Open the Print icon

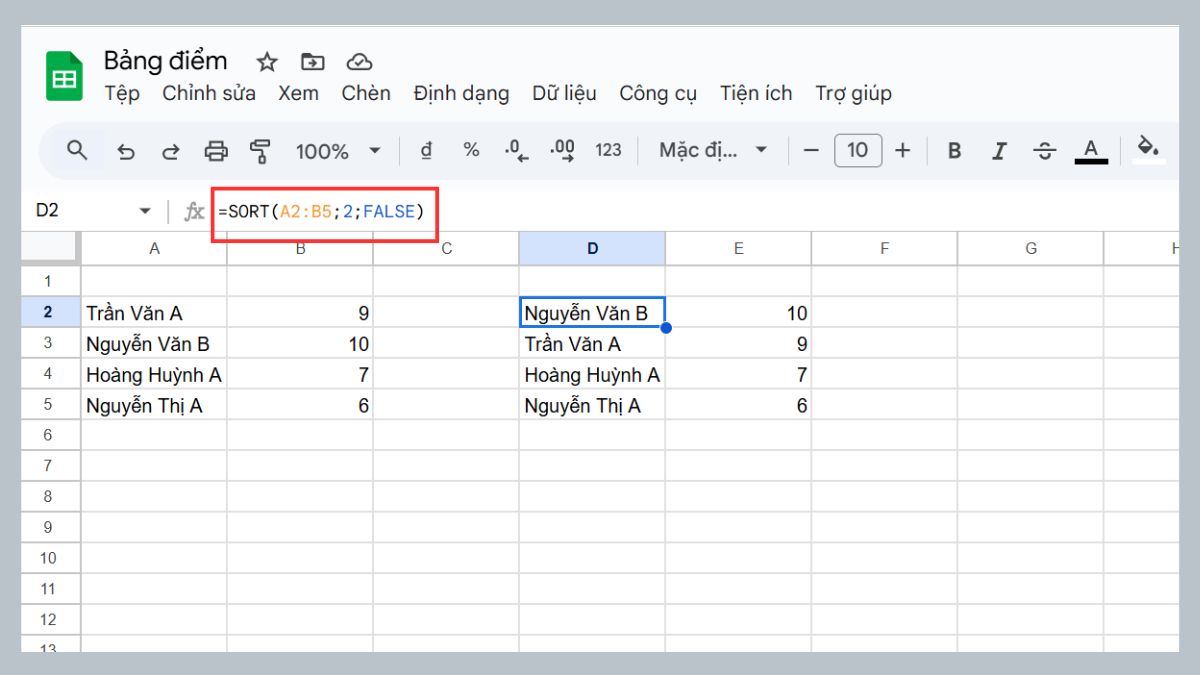(x=214, y=150)
